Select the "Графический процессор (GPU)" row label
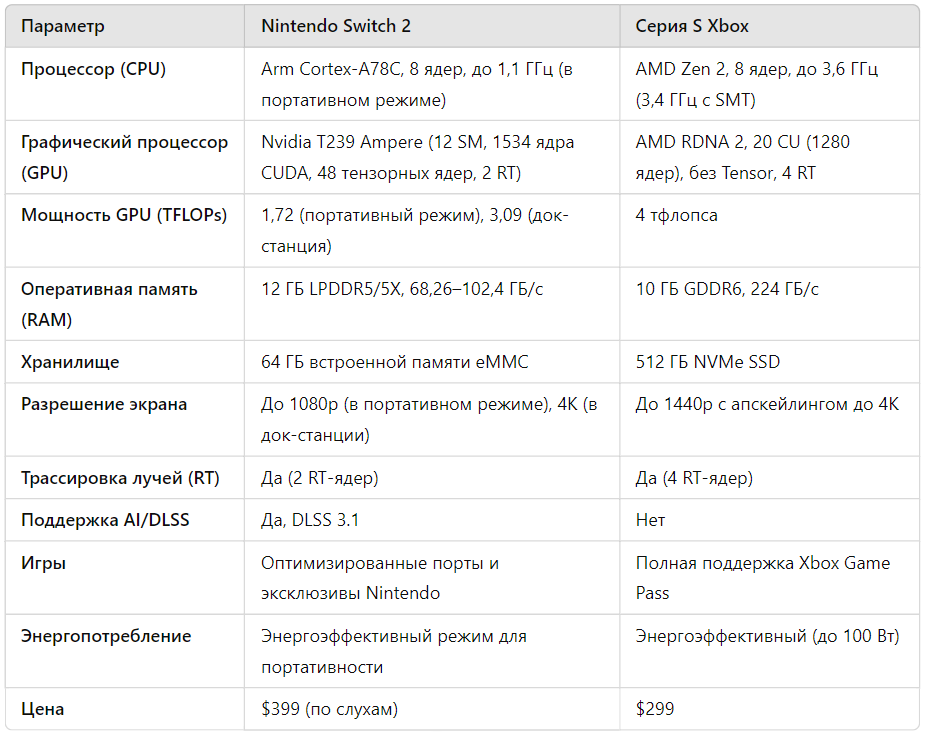The width and height of the screenshot is (927, 732). [124, 157]
